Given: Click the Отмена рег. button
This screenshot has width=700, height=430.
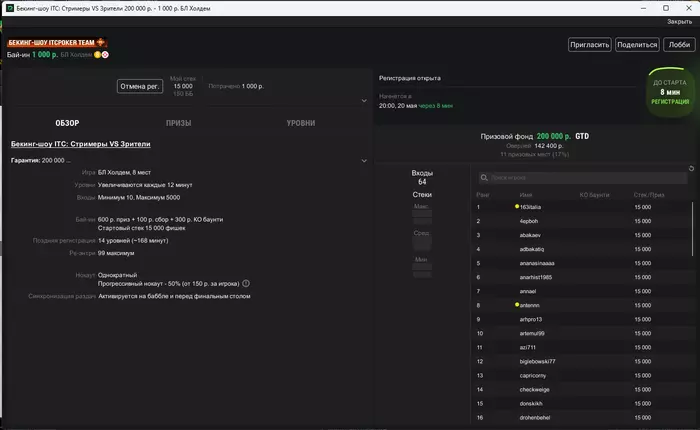Looking at the screenshot, I should pos(140,86).
